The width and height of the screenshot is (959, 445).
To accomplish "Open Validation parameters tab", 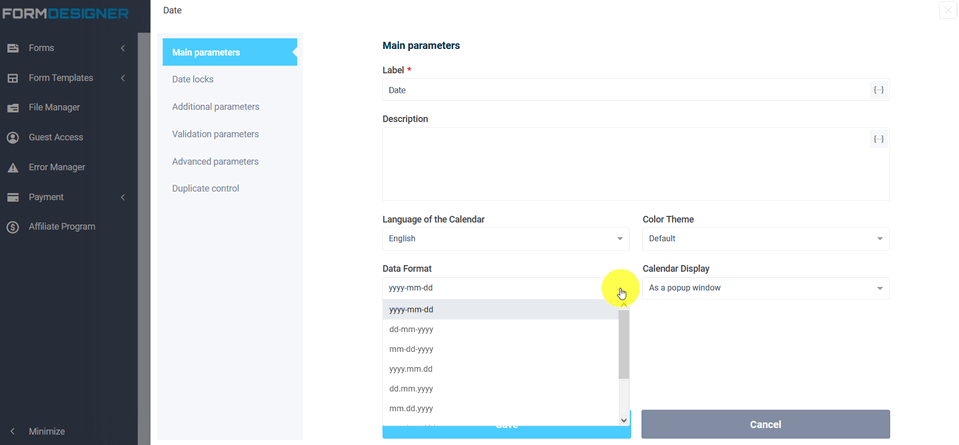I will (215, 134).
